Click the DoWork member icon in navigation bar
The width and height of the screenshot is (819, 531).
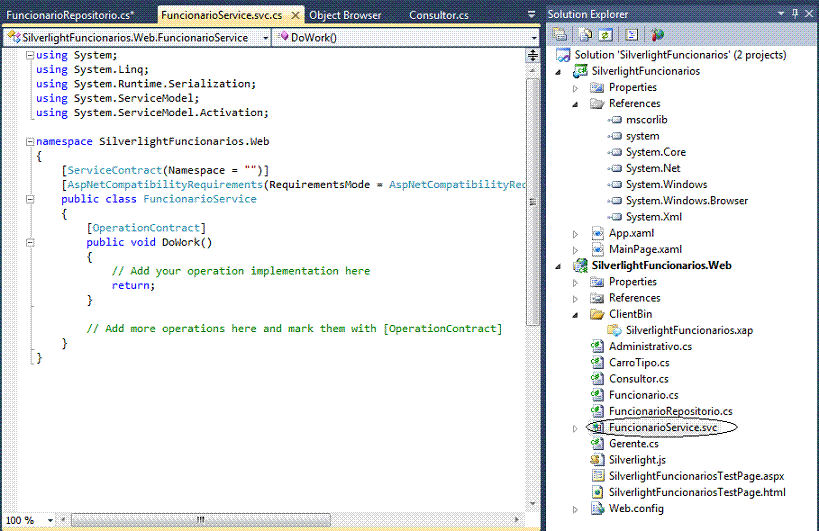(284, 37)
